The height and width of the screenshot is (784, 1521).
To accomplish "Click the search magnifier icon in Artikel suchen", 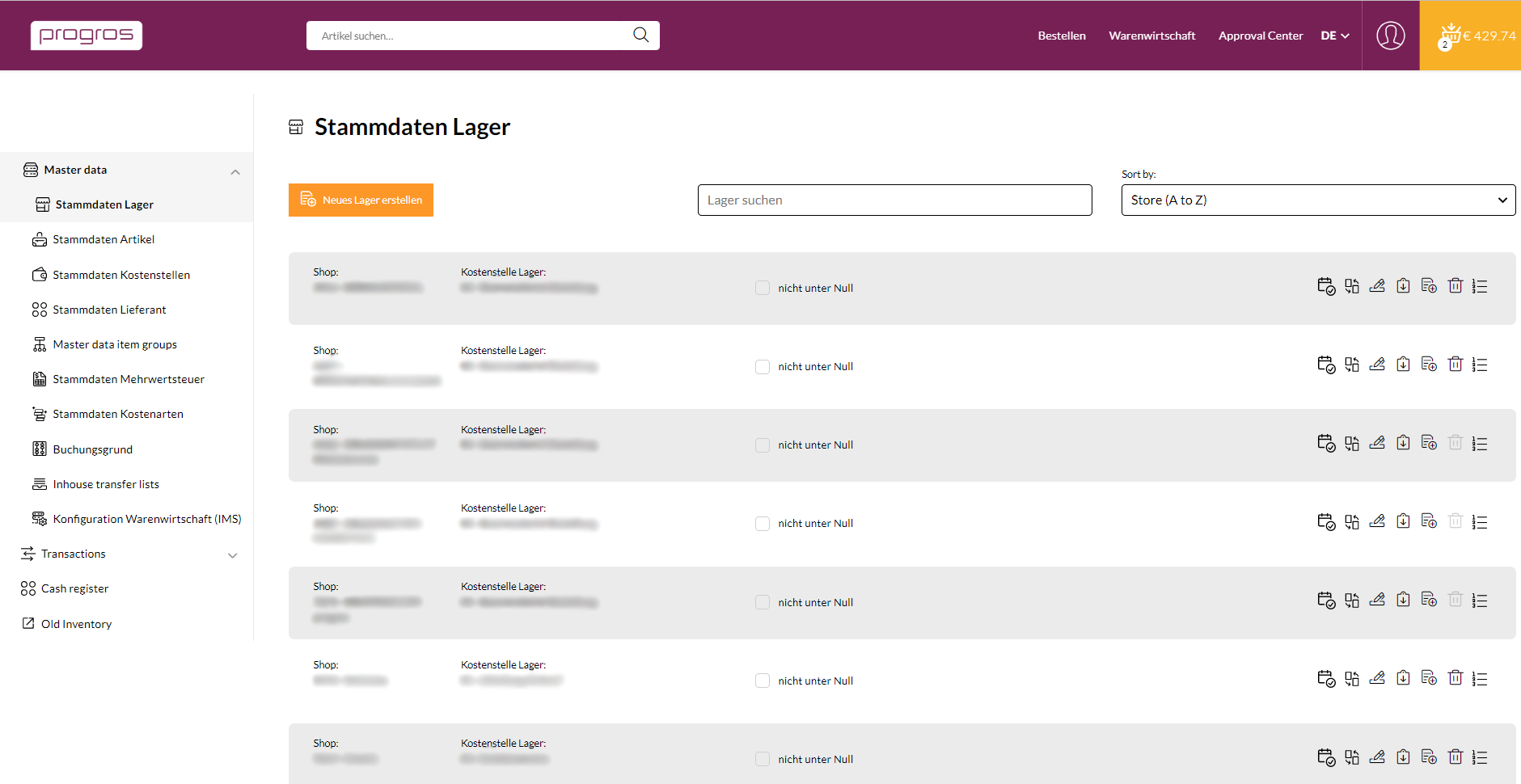I will coord(641,35).
